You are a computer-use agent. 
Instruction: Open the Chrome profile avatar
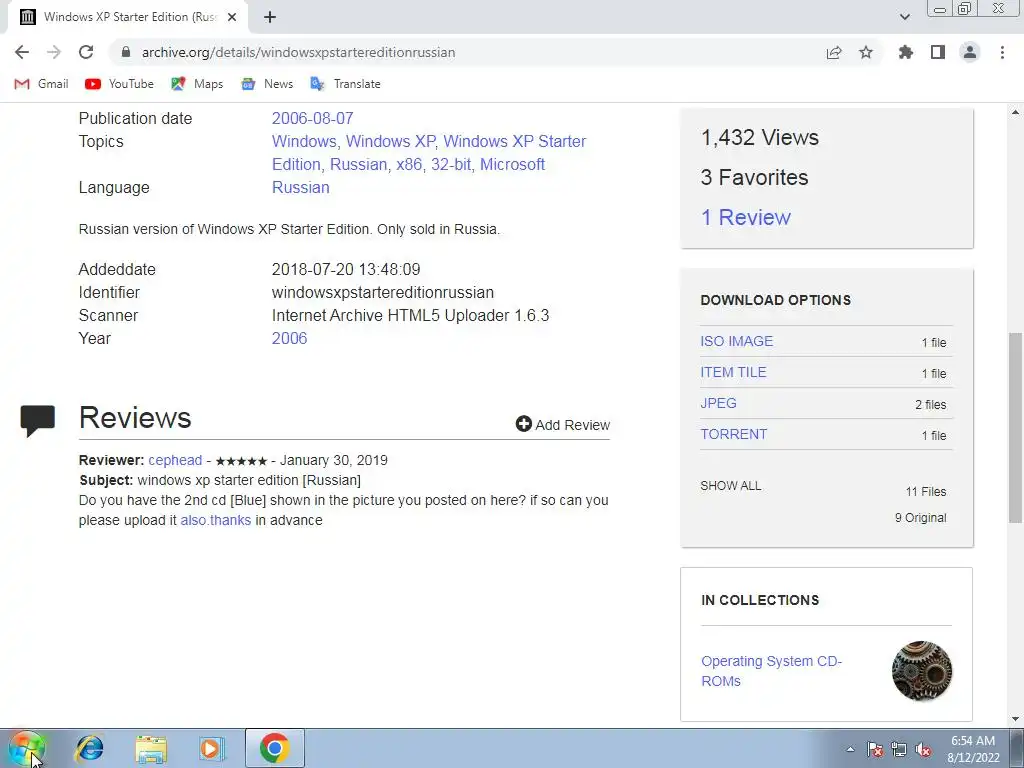click(970, 52)
